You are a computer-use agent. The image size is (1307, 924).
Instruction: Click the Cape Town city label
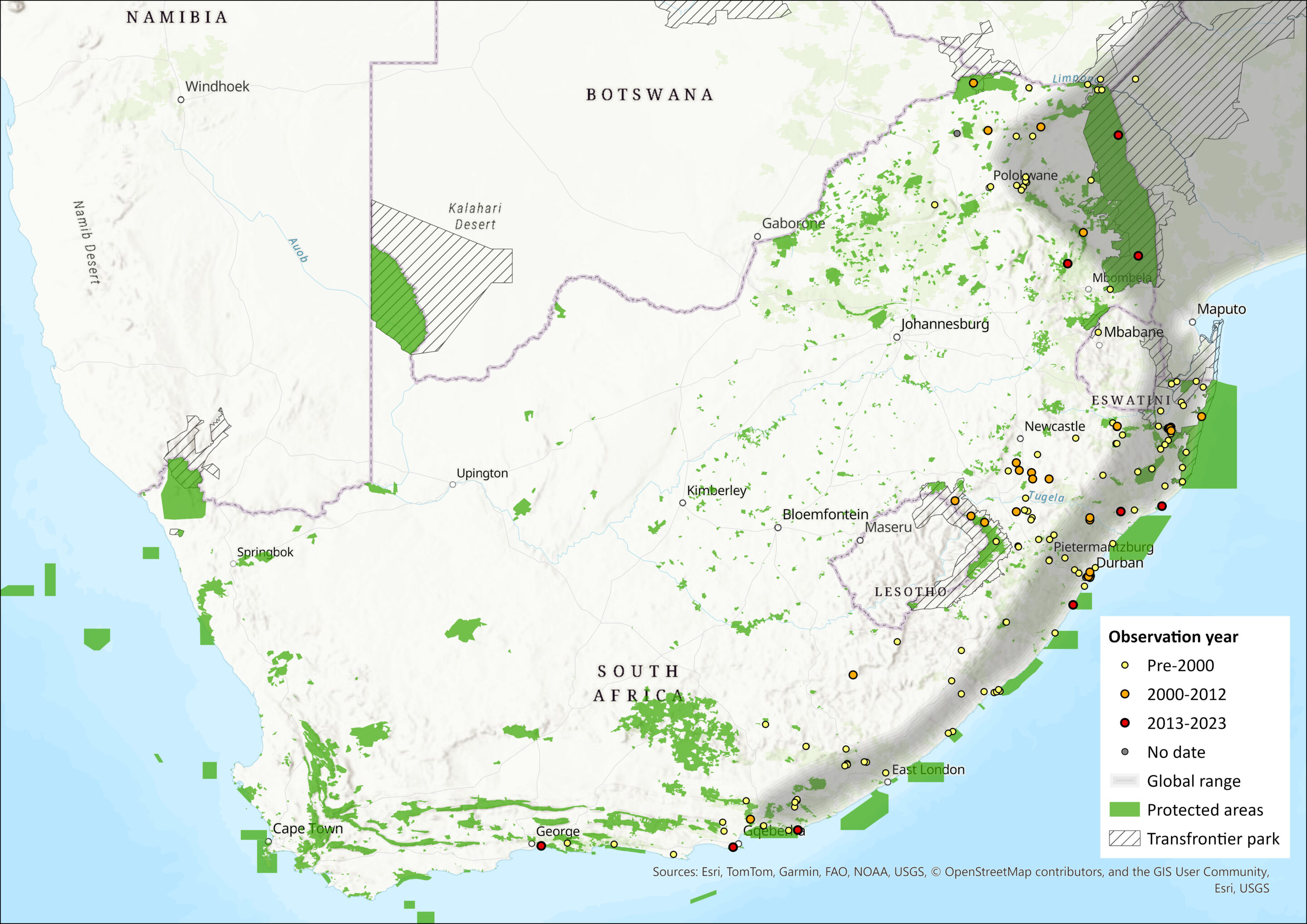308,828
